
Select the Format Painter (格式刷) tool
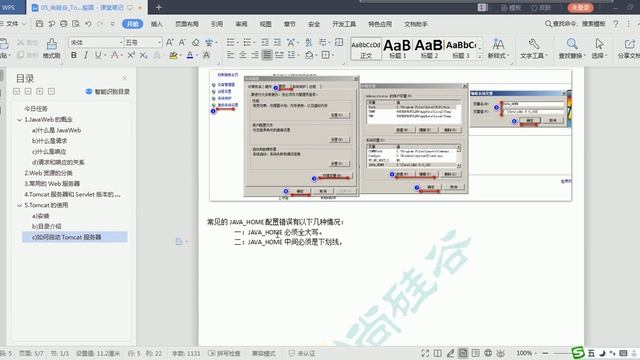click(x=51, y=48)
